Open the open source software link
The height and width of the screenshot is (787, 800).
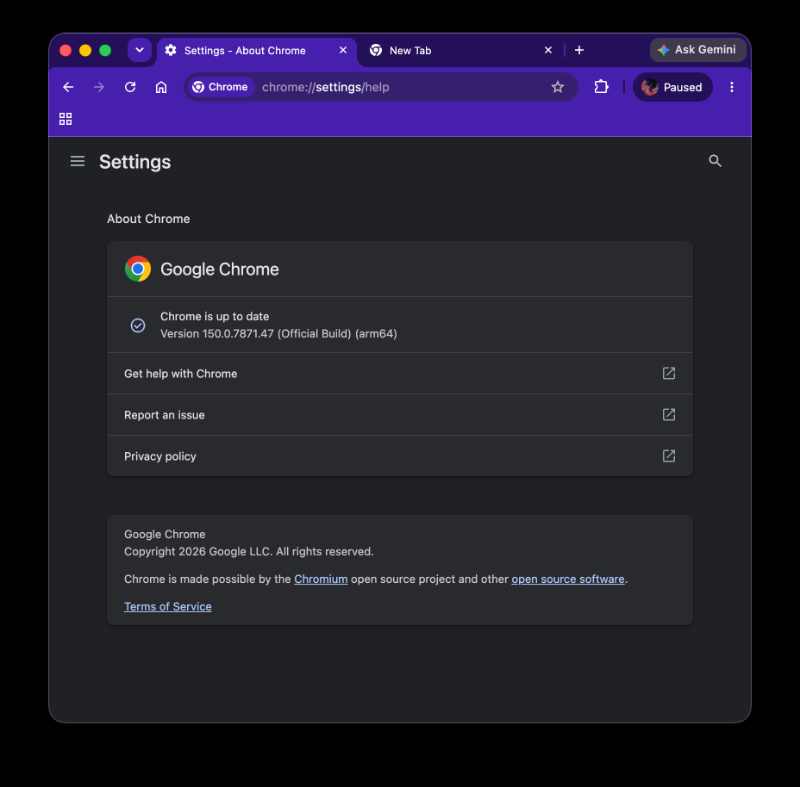pyautogui.click(x=568, y=579)
